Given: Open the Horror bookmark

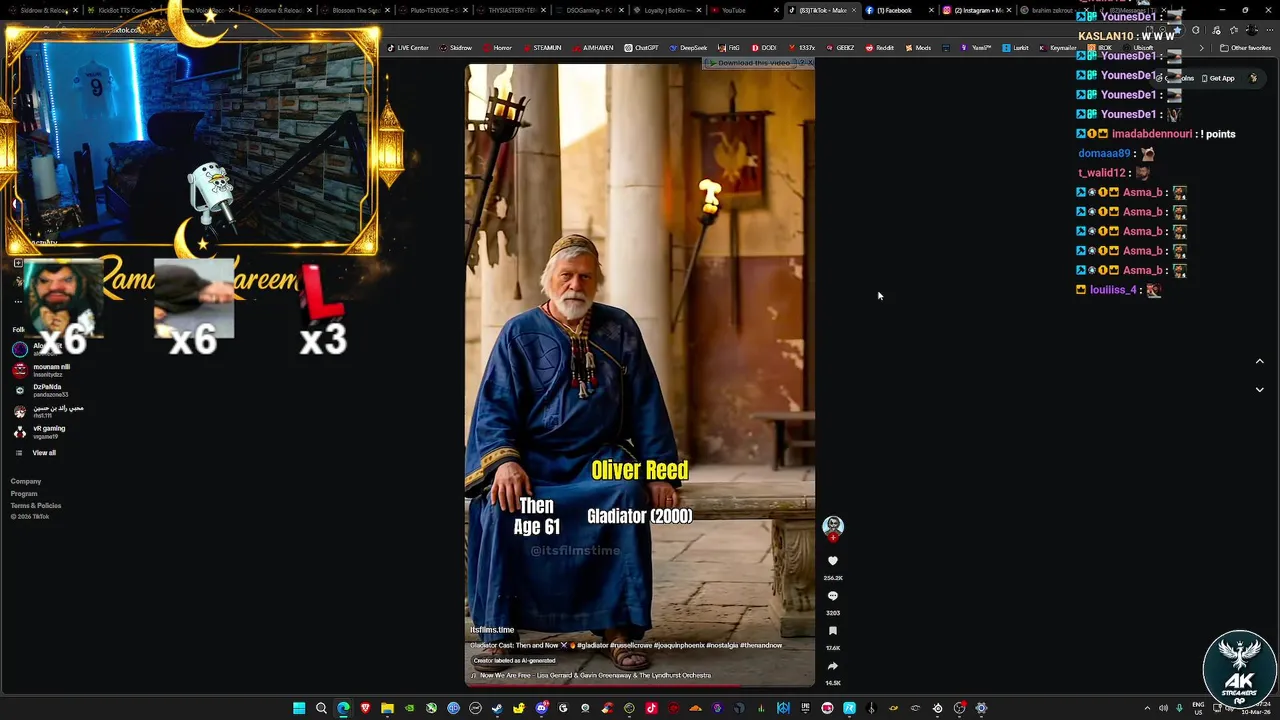Looking at the screenshot, I should pyautogui.click(x=497, y=48).
